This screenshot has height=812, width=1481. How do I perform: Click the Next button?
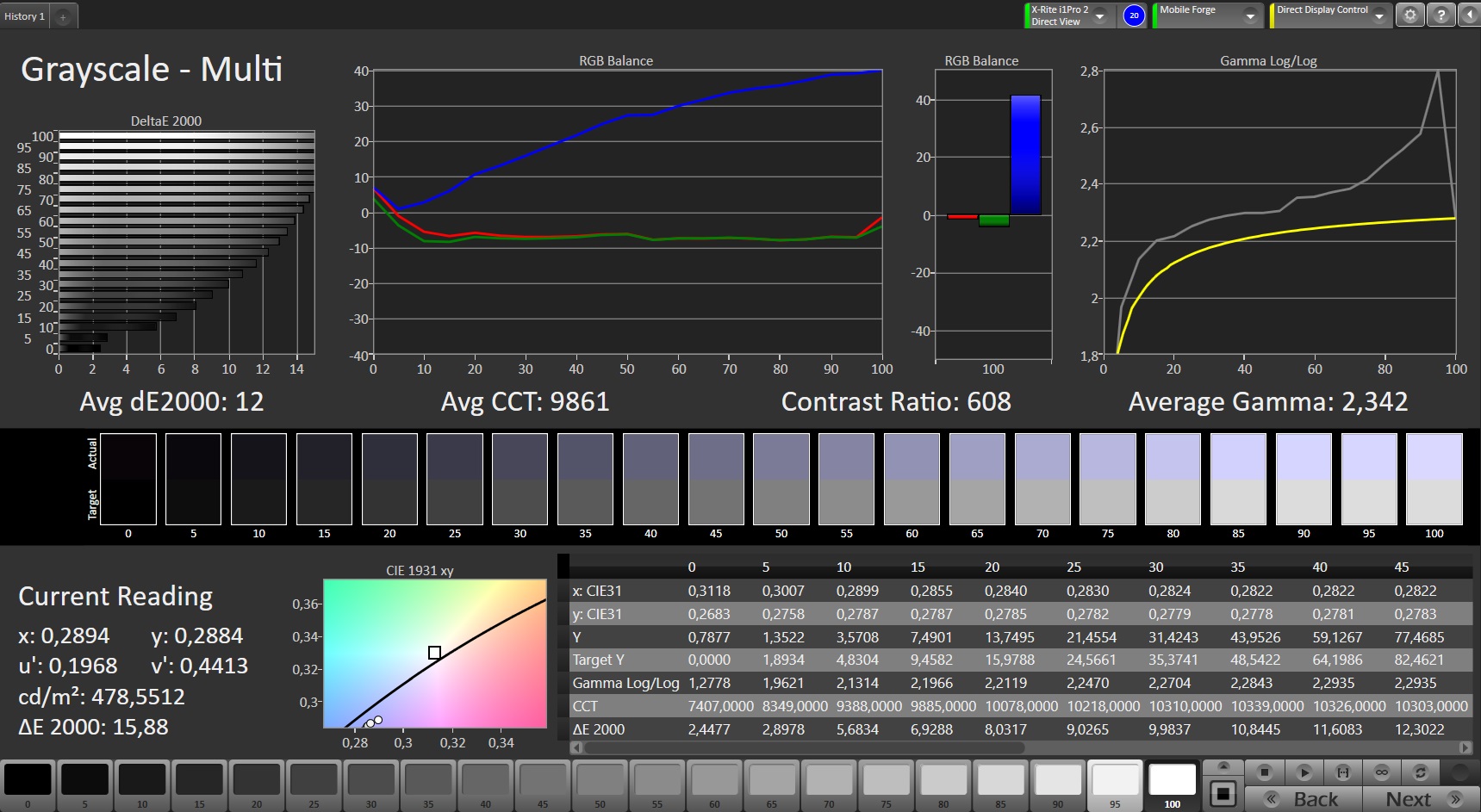tap(1420, 799)
